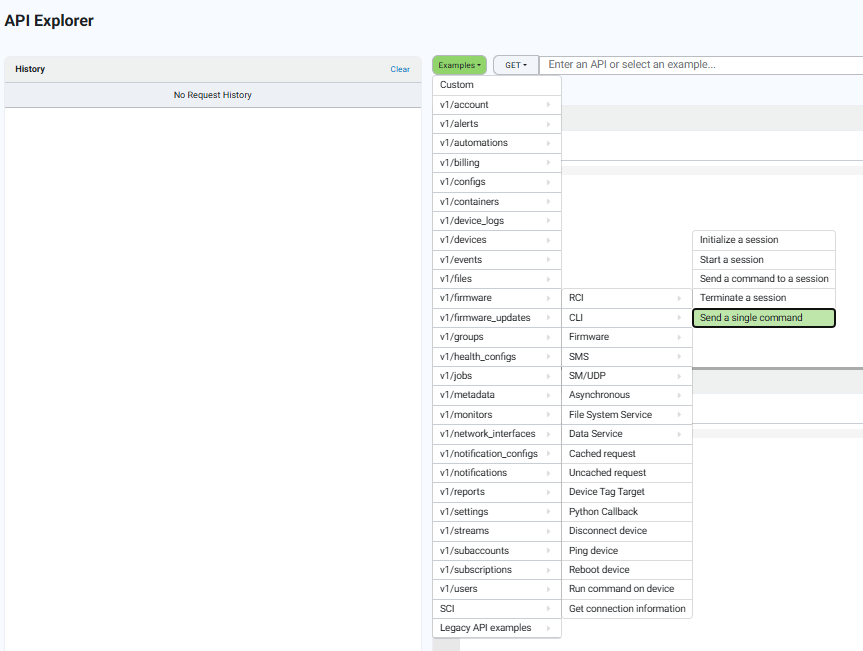This screenshot has width=863, height=651.
Task: Open the SCI submenu
Action: point(497,609)
